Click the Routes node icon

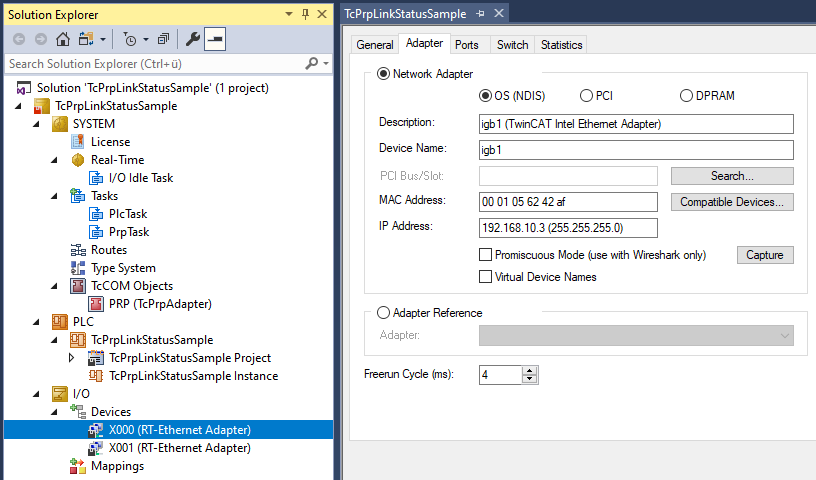pyautogui.click(x=78, y=250)
